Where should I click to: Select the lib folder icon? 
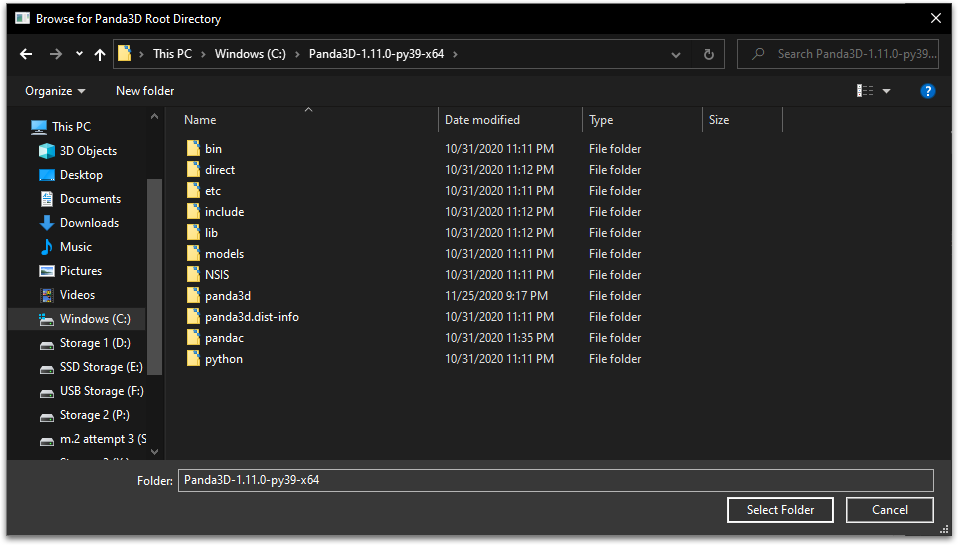(193, 232)
